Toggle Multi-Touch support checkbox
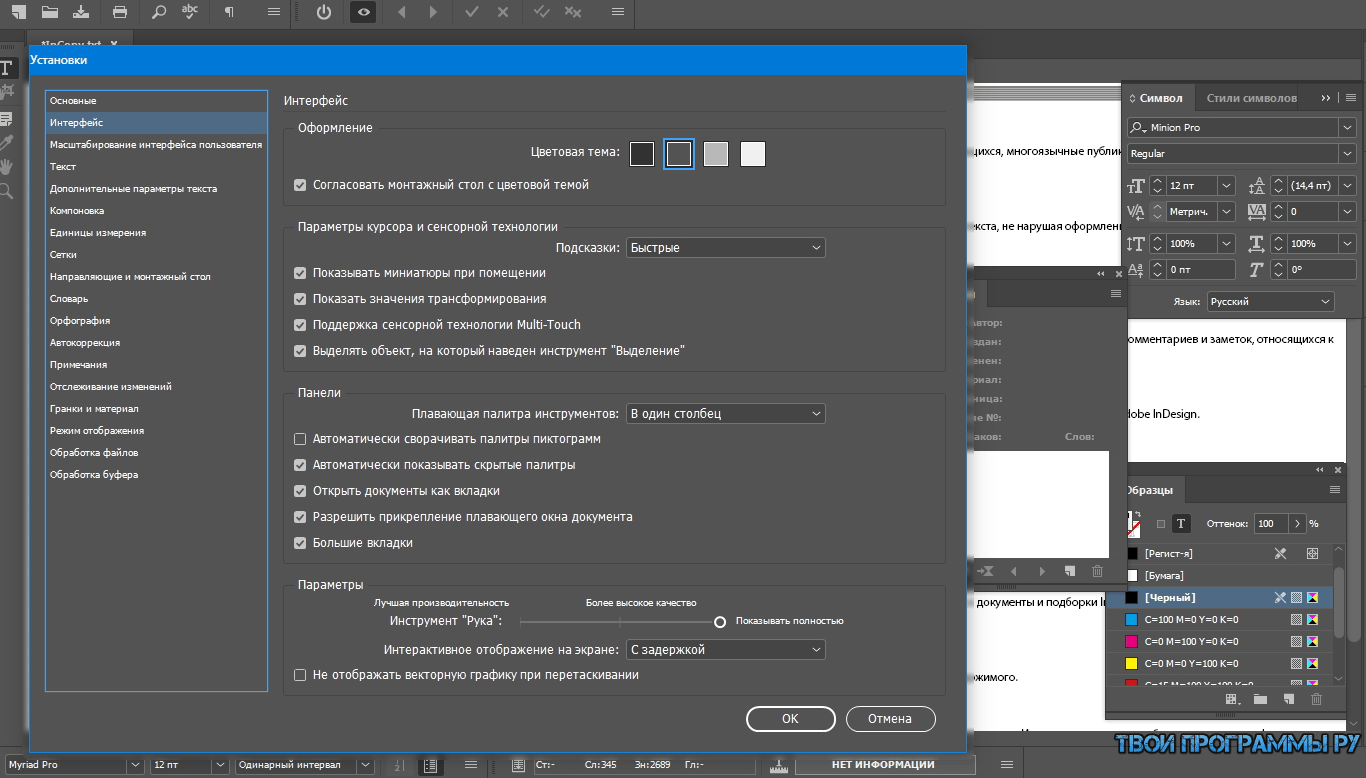Viewport: 1366px width, 778px height. click(300, 325)
